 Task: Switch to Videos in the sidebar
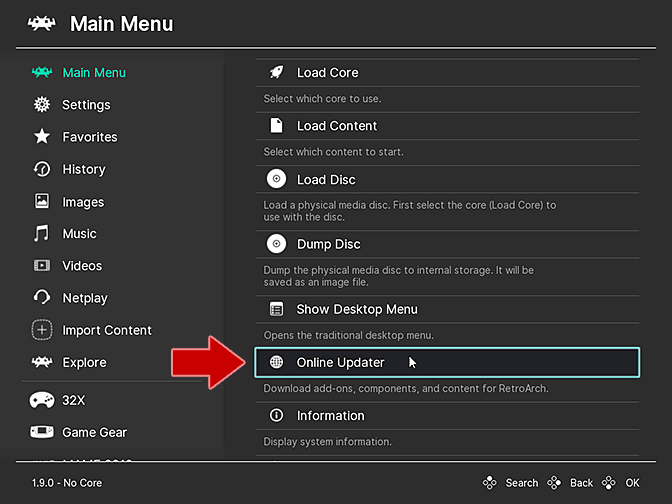pos(81,266)
